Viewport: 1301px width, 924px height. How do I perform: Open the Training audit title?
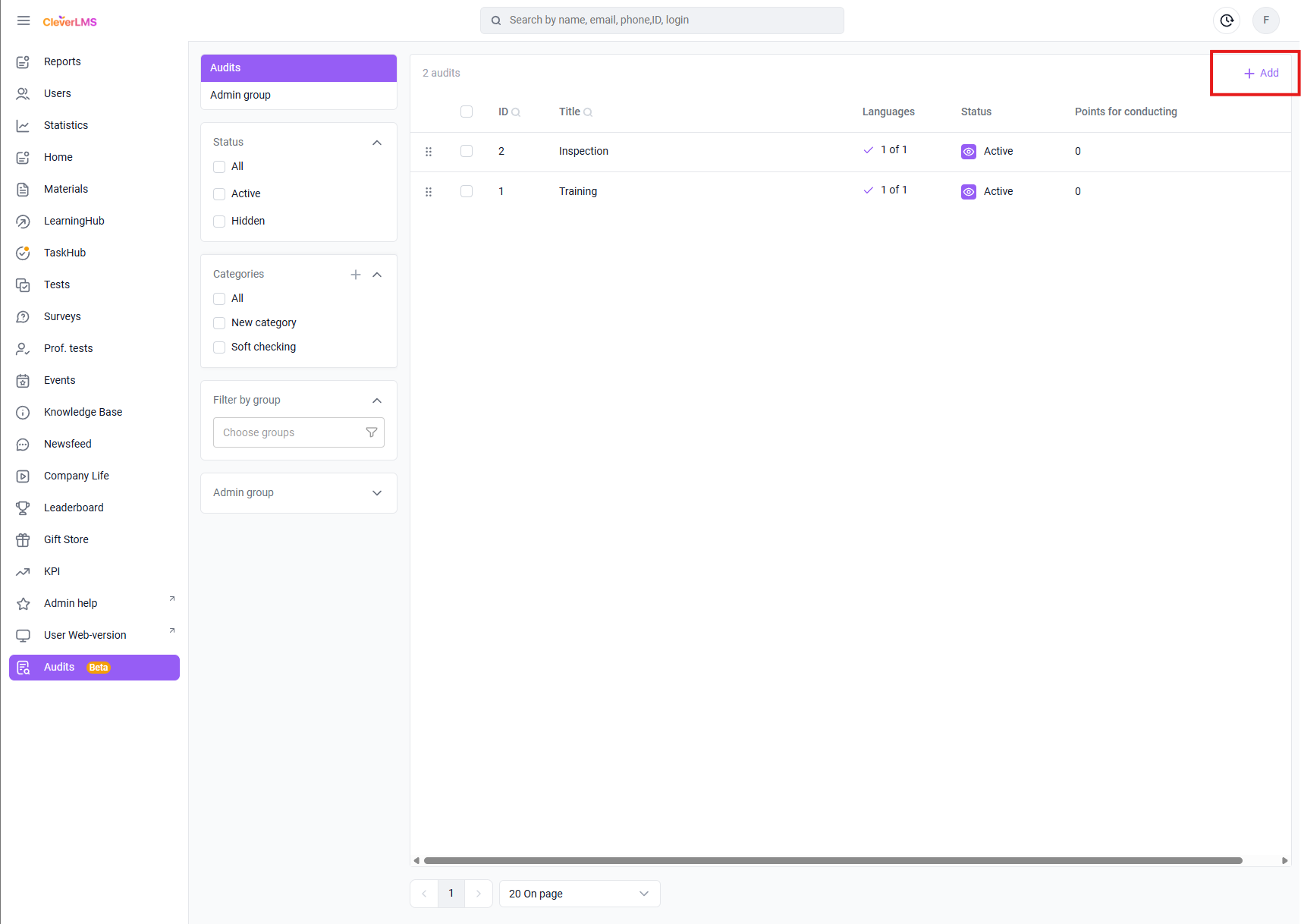578,191
